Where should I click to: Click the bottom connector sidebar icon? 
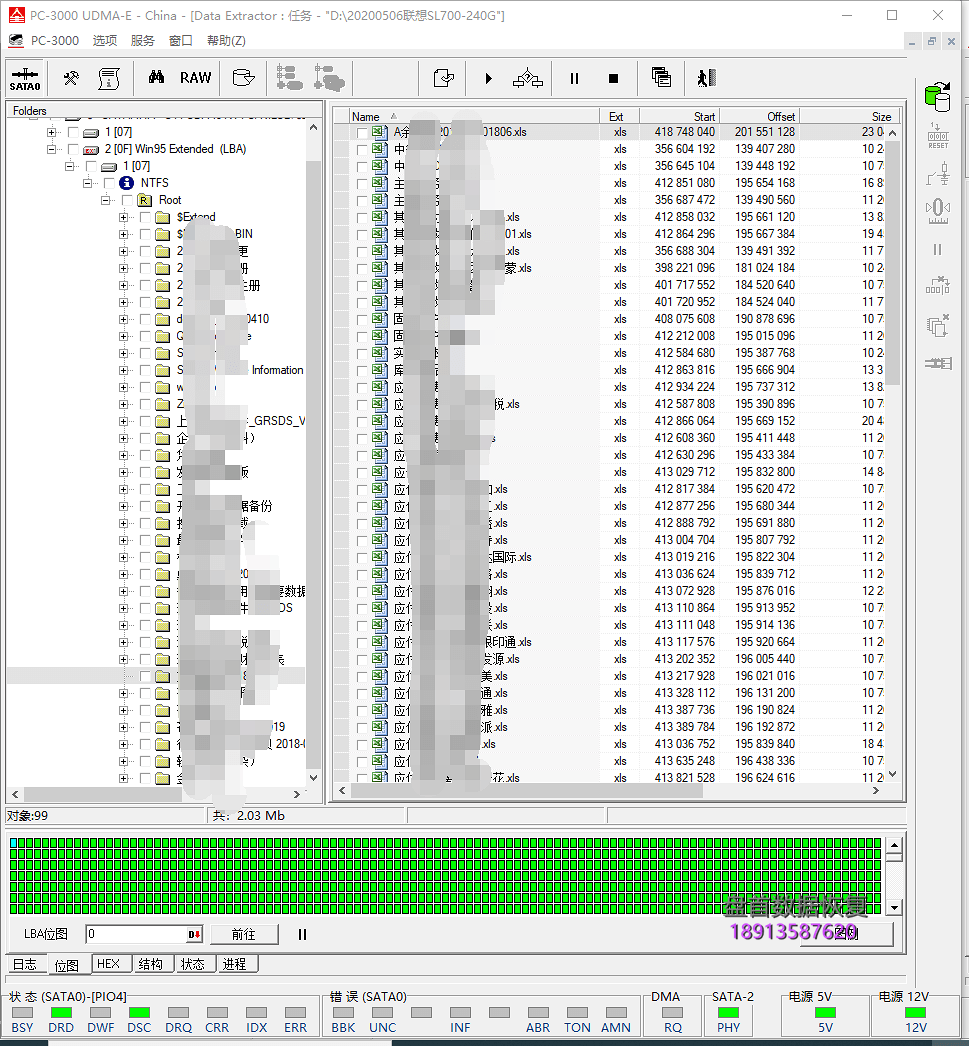click(x=938, y=364)
